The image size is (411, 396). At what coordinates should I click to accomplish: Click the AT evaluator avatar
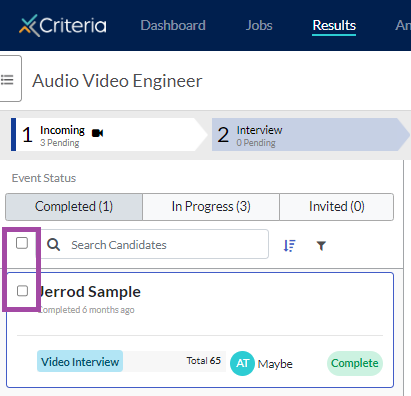pos(242,363)
